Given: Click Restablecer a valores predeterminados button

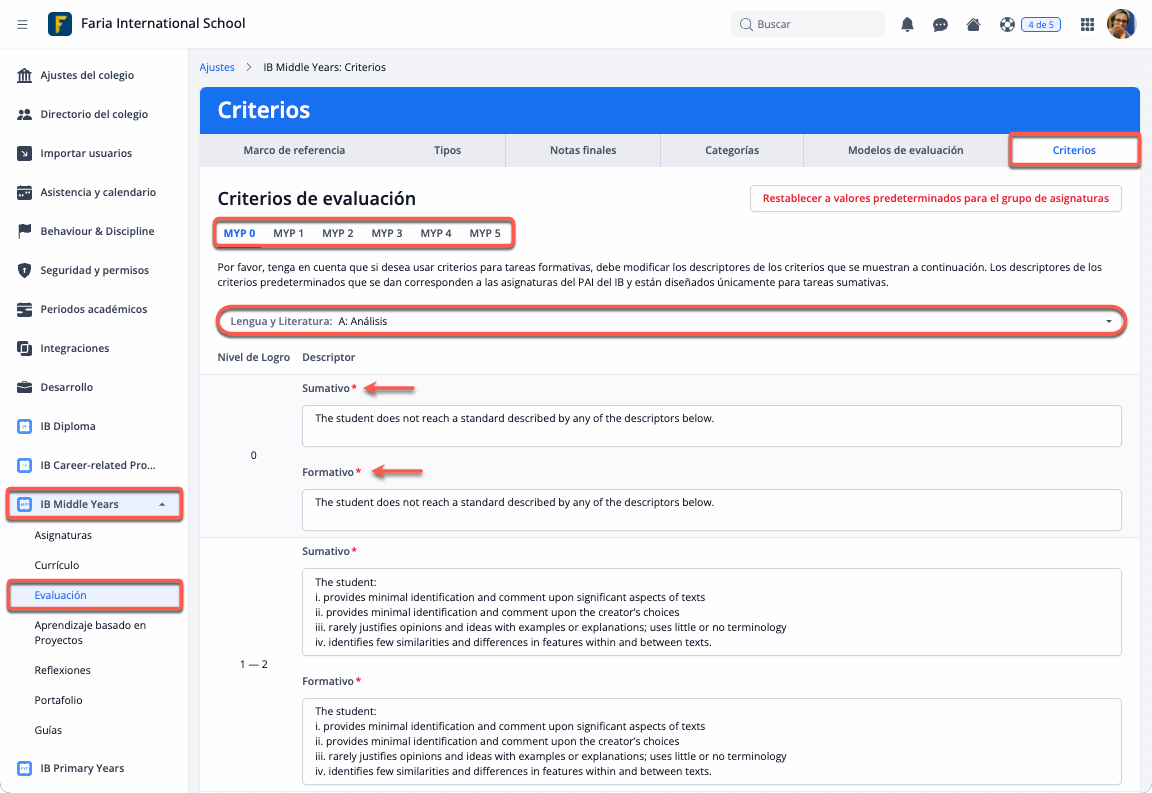Looking at the screenshot, I should 935,198.
